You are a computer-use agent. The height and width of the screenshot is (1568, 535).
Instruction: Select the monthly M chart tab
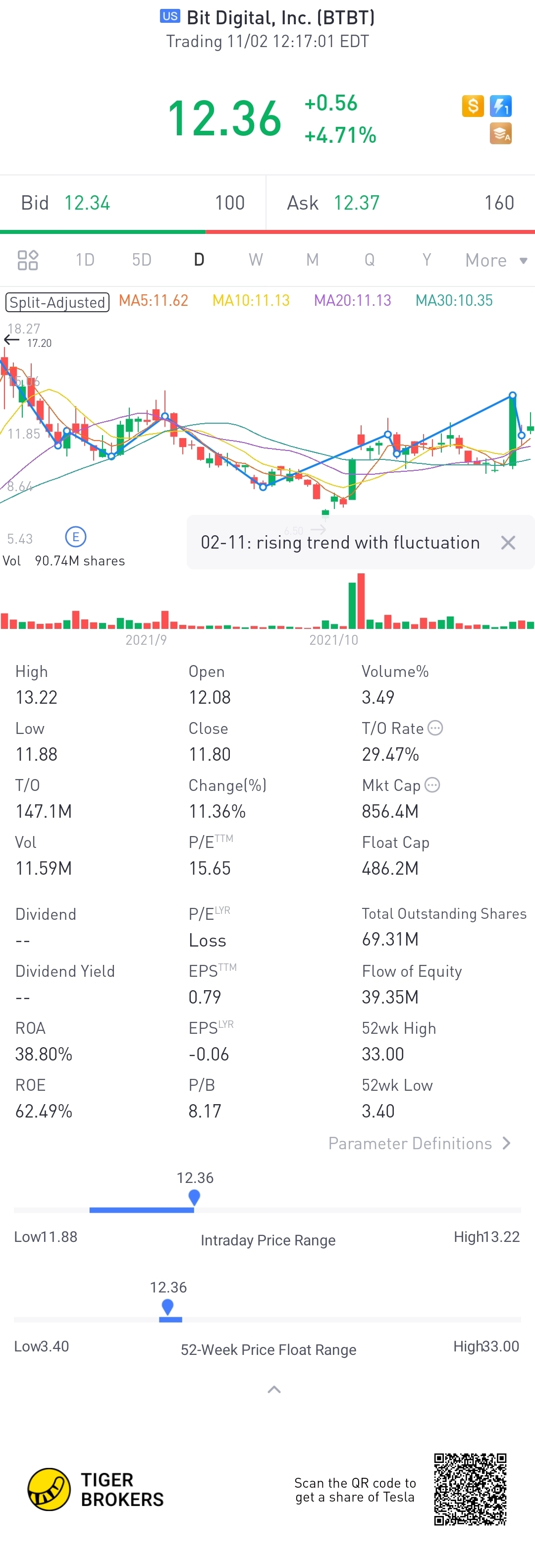[x=312, y=260]
